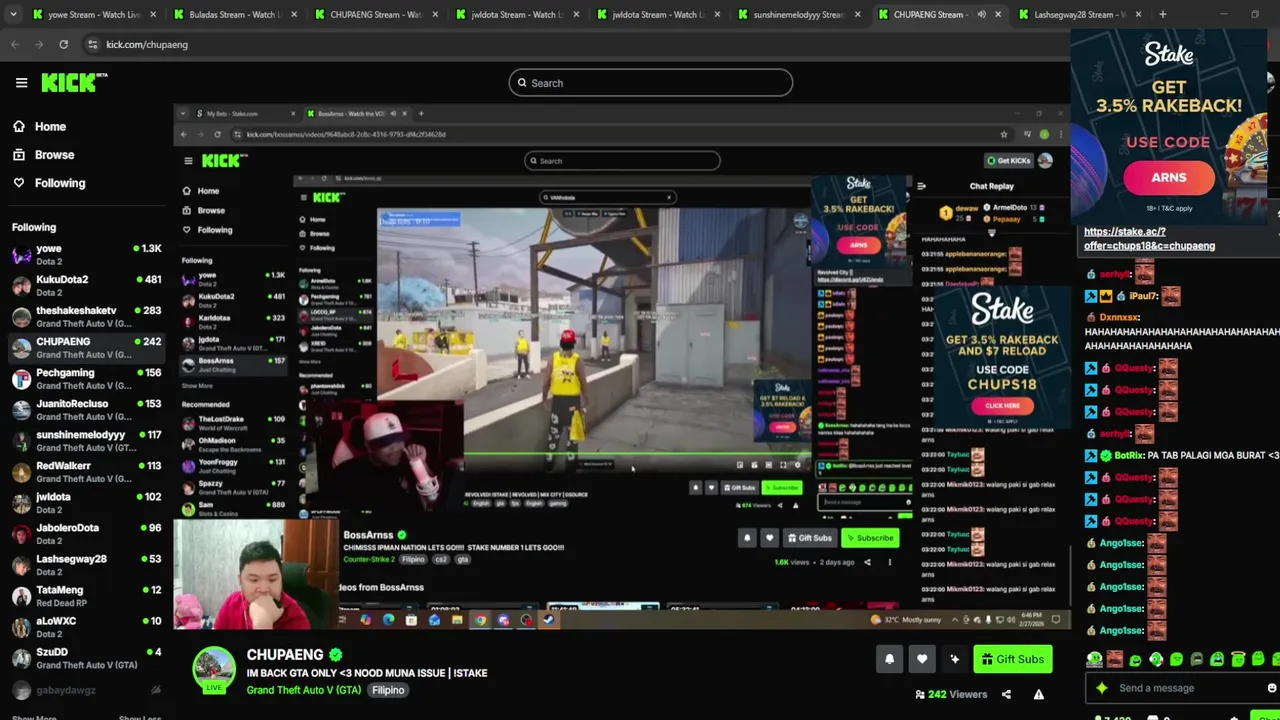Focus the Kick Search field
Image resolution: width=1280 pixels, height=720 pixels.
tap(650, 83)
